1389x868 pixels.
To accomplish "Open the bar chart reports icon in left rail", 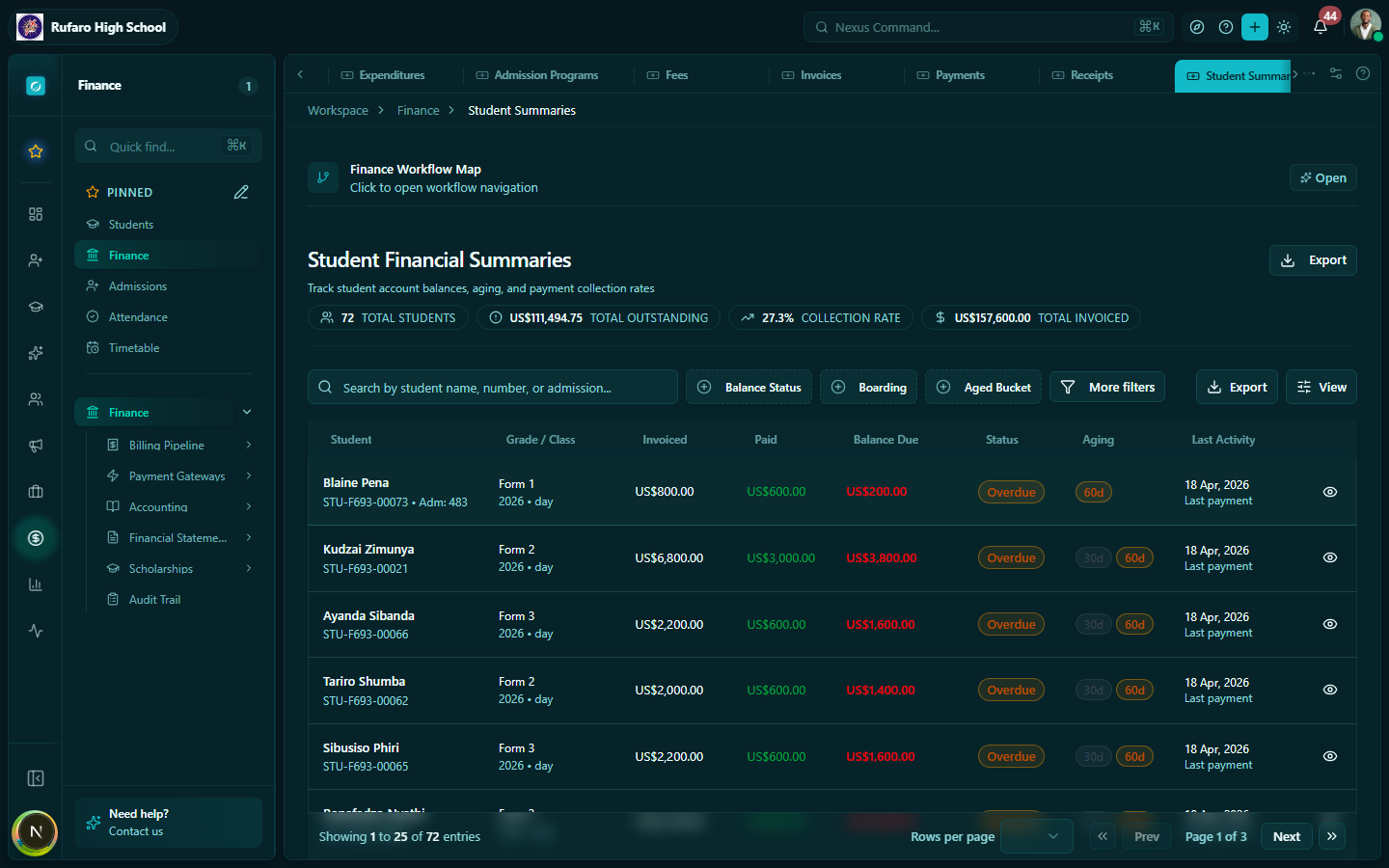I will click(36, 584).
